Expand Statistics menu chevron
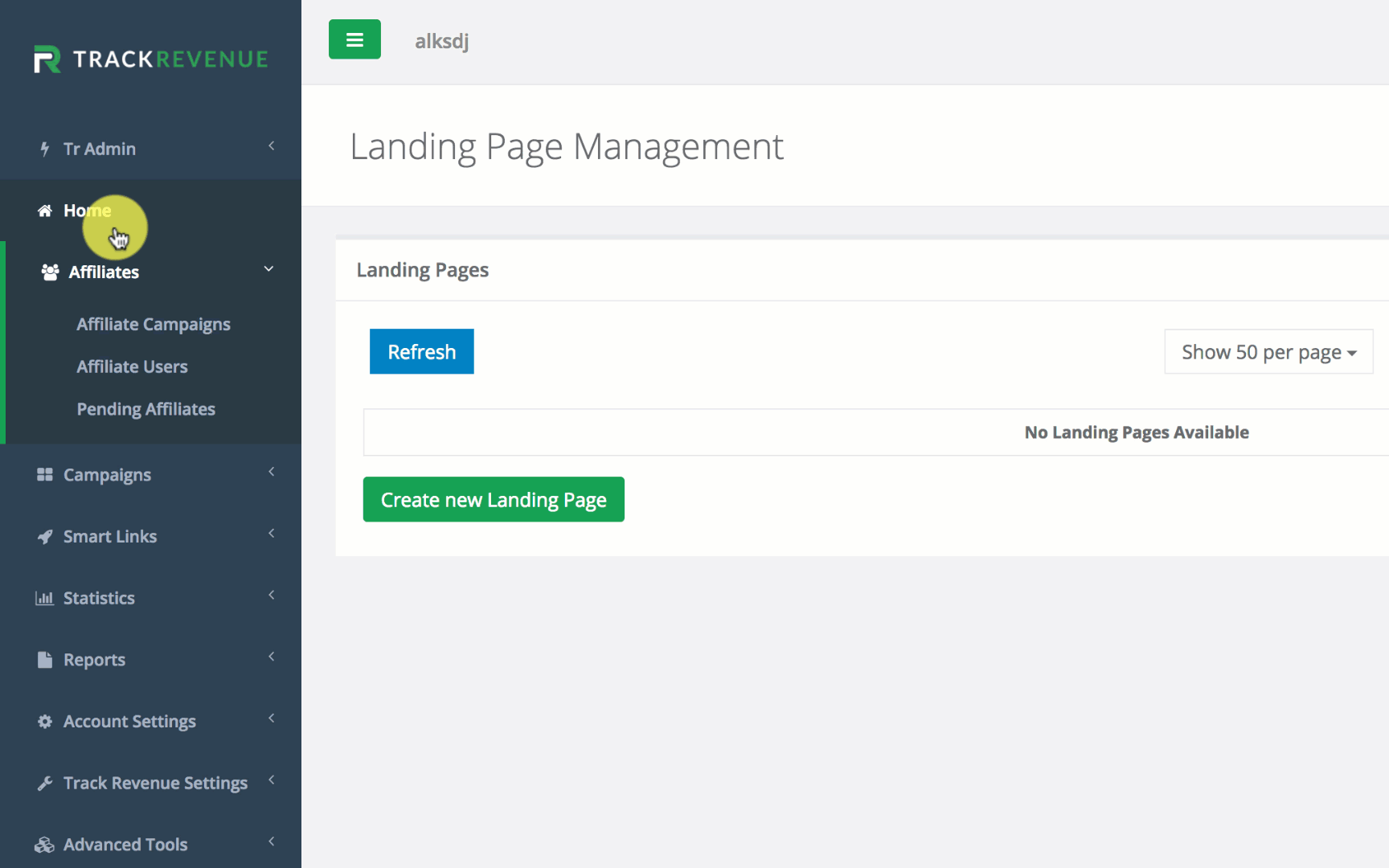Screen dimensions: 1389x868 pos(272,595)
